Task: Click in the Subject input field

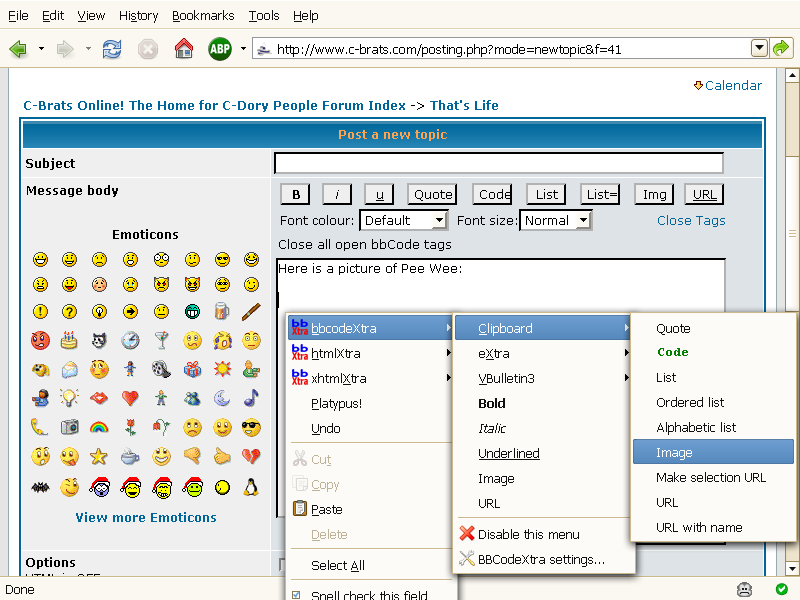Action: tap(498, 163)
